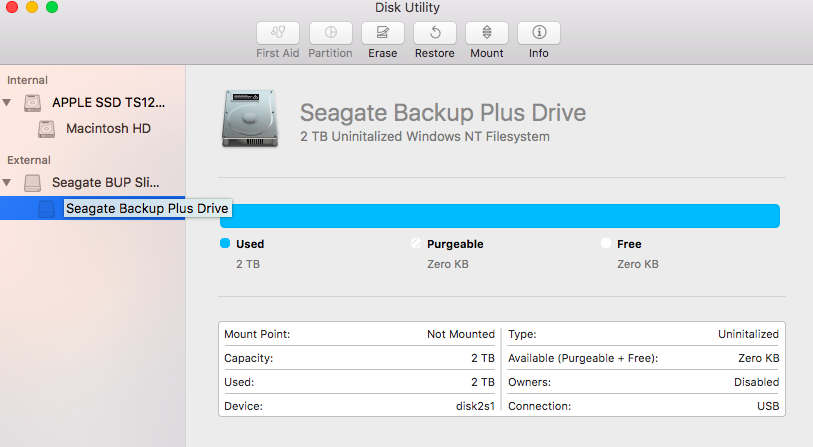813x447 pixels.
Task: Click the 'disk2s1' device value
Action: click(475, 406)
